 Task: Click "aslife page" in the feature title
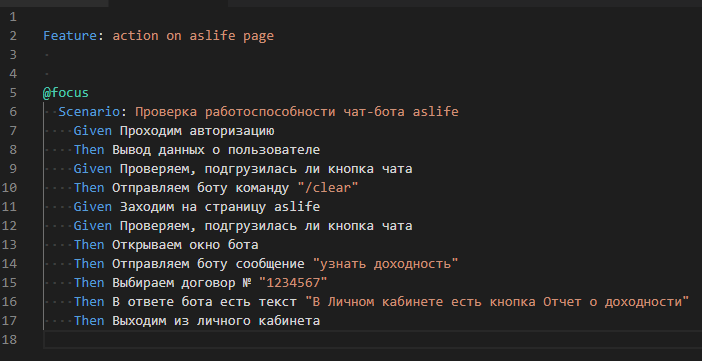coord(231,36)
